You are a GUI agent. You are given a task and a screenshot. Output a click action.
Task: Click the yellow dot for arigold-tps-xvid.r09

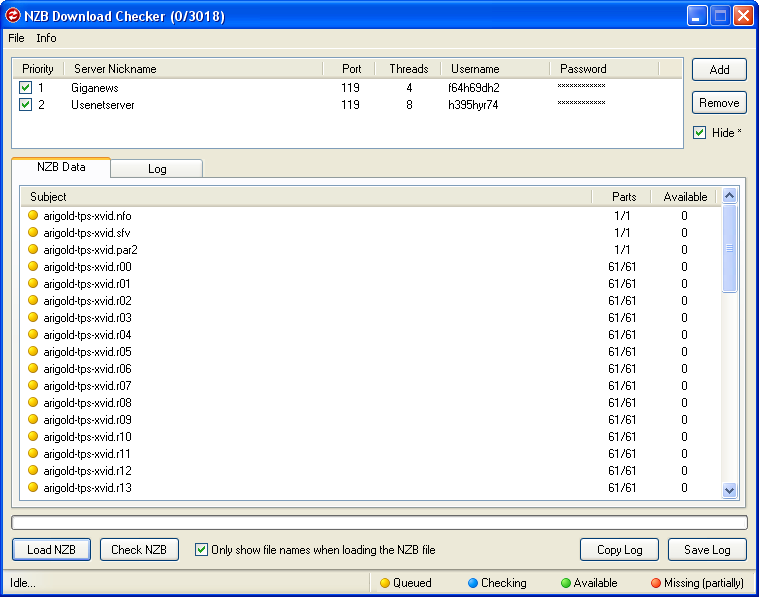(33, 419)
